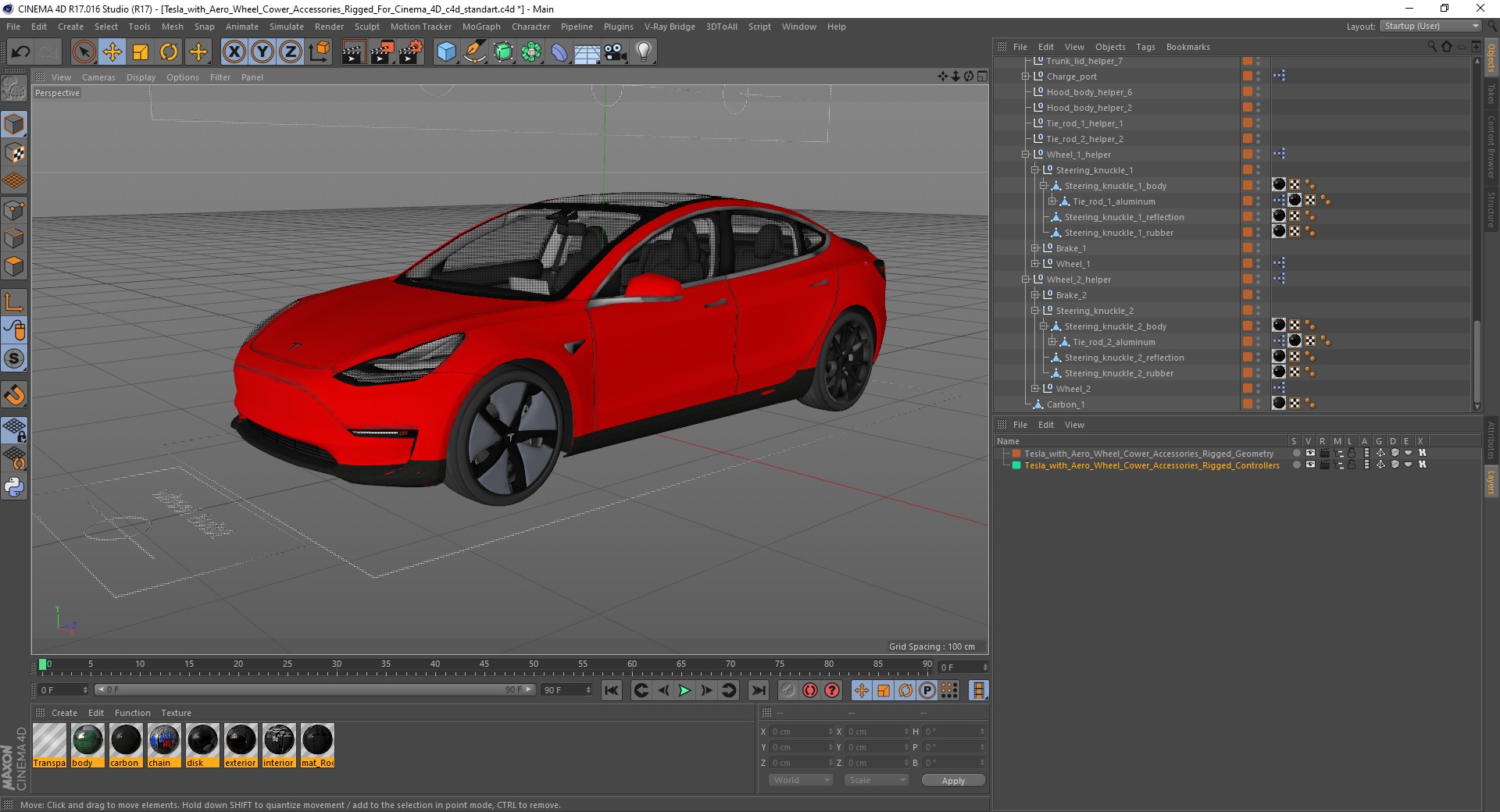Image resolution: width=1500 pixels, height=812 pixels.
Task: Open the Materials panel Create menu
Action: [64, 713]
